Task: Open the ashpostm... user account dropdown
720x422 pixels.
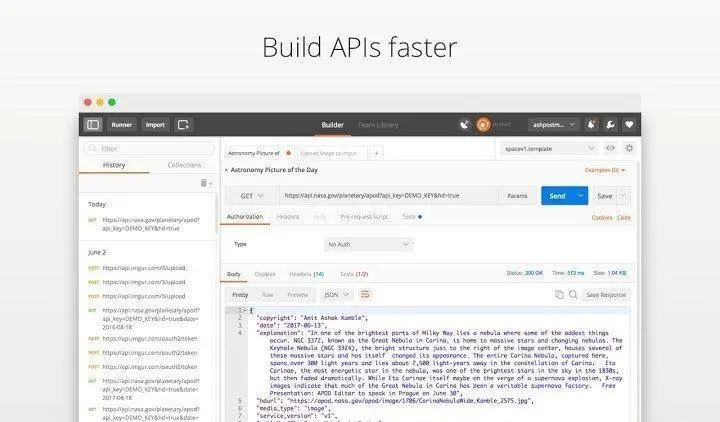Action: click(x=553, y=124)
